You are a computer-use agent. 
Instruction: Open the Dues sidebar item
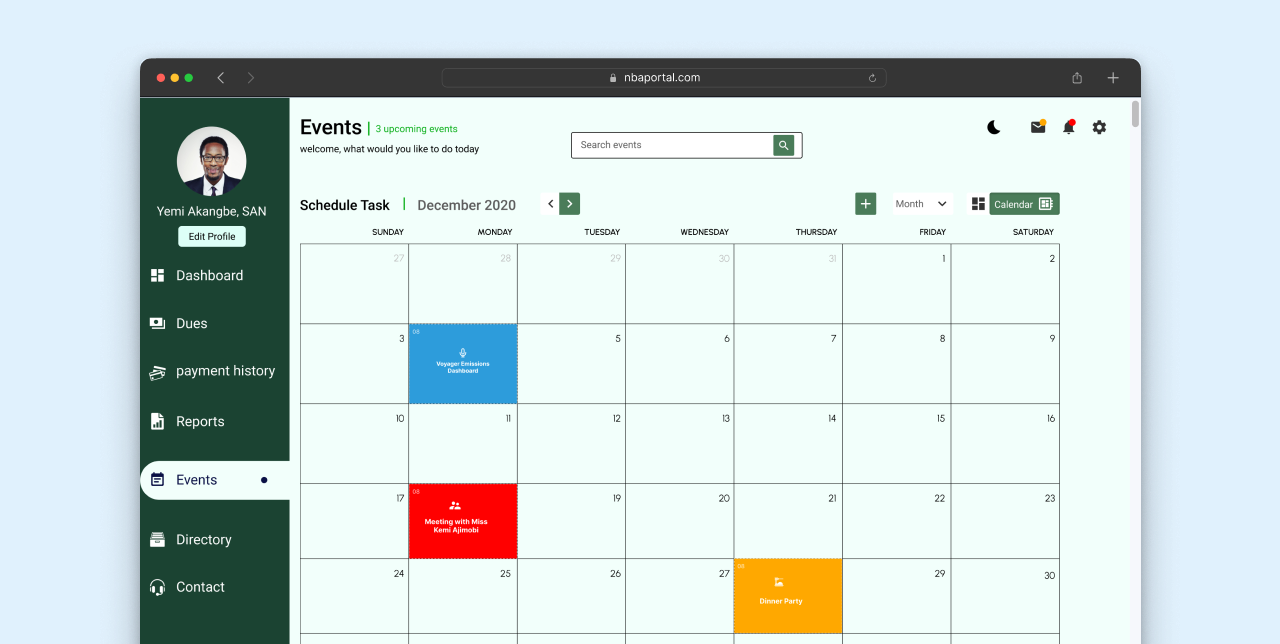pyautogui.click(x=191, y=324)
